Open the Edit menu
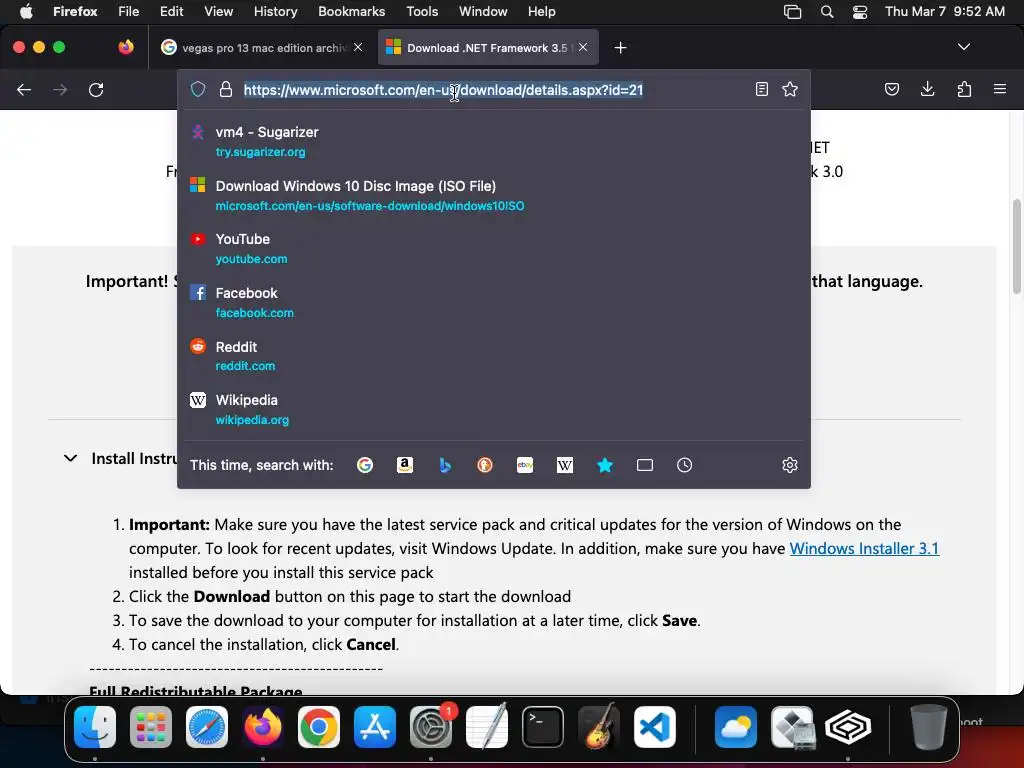Screen dimensions: 1024x768 coord(172,11)
